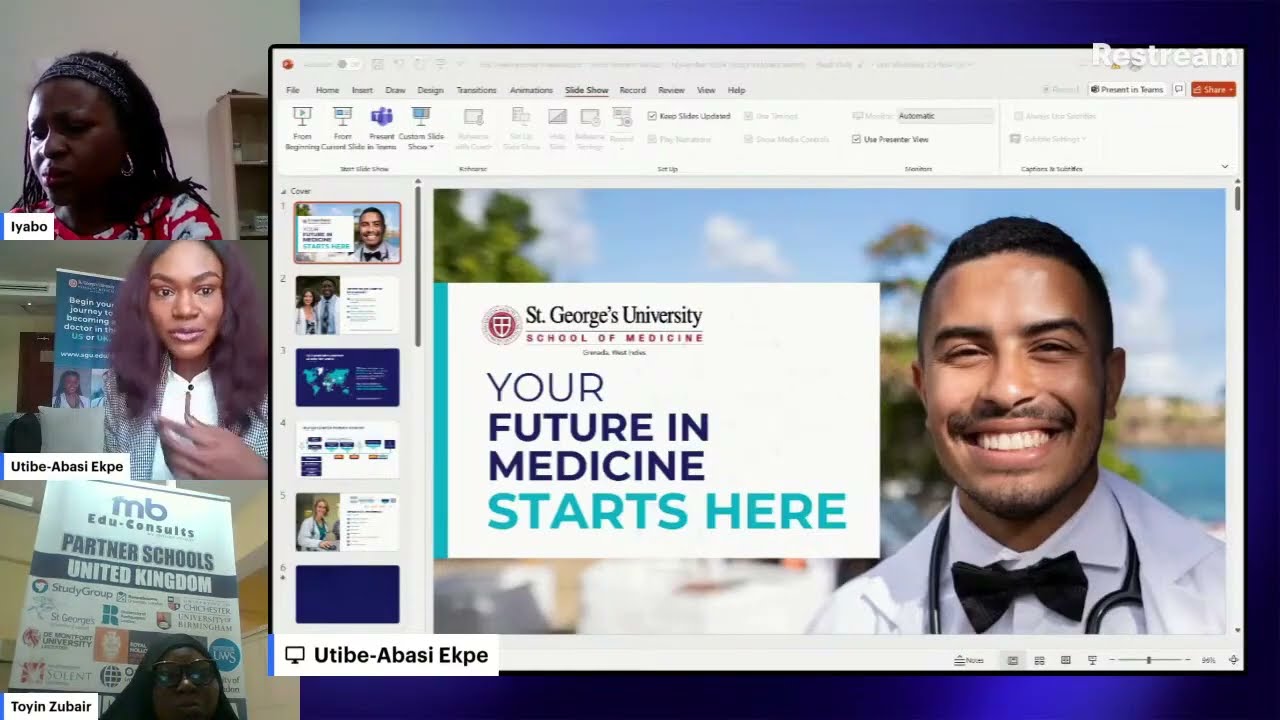Toggle Keep Slides Updated checkbox
The width and height of the screenshot is (1280, 720).
[x=652, y=116]
